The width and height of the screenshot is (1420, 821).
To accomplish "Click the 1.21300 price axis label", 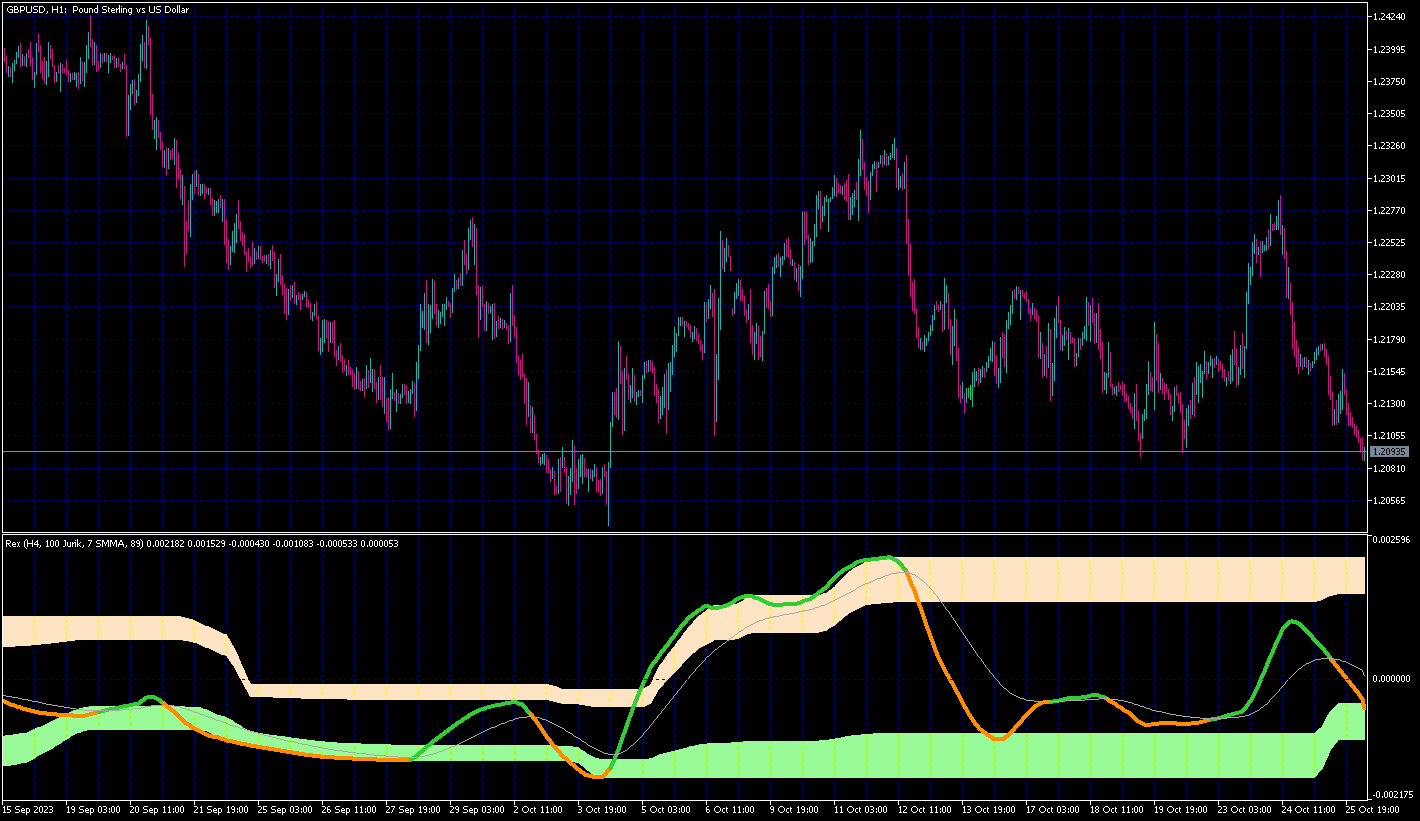I will pyautogui.click(x=1390, y=404).
